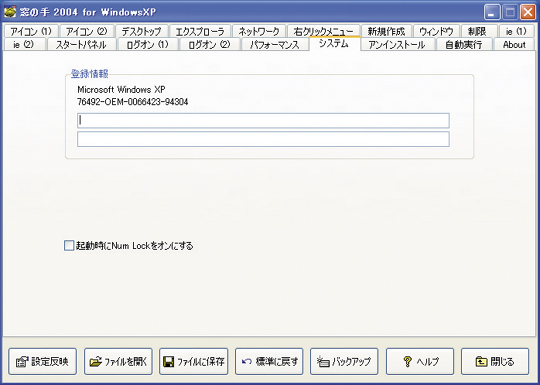
Task: Click the 閉じる button
Action: tap(495, 361)
